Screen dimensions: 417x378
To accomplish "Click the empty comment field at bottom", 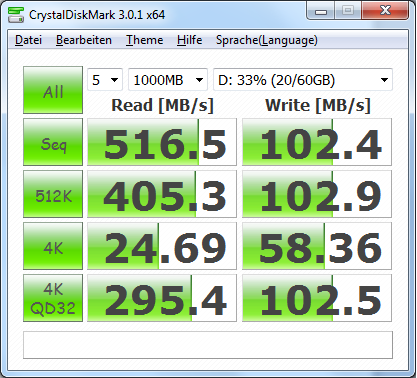I will coord(208,345).
